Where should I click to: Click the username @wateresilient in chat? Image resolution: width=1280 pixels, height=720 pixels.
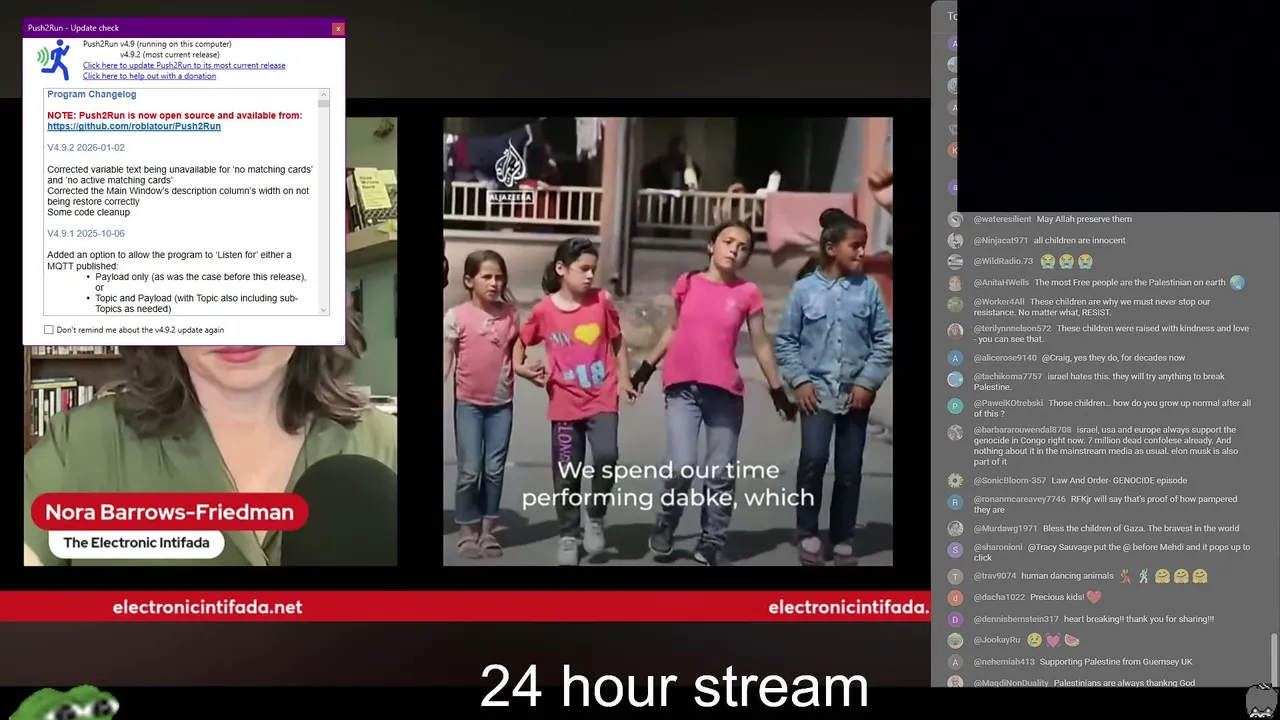pos(1002,220)
